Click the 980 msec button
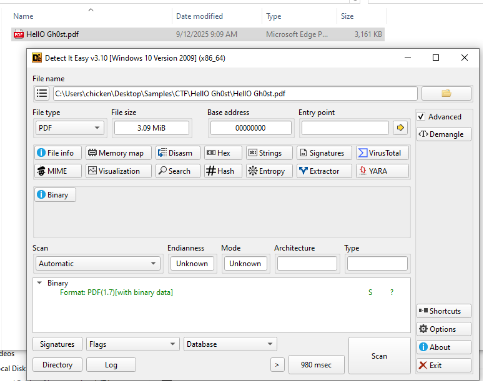 (316, 365)
